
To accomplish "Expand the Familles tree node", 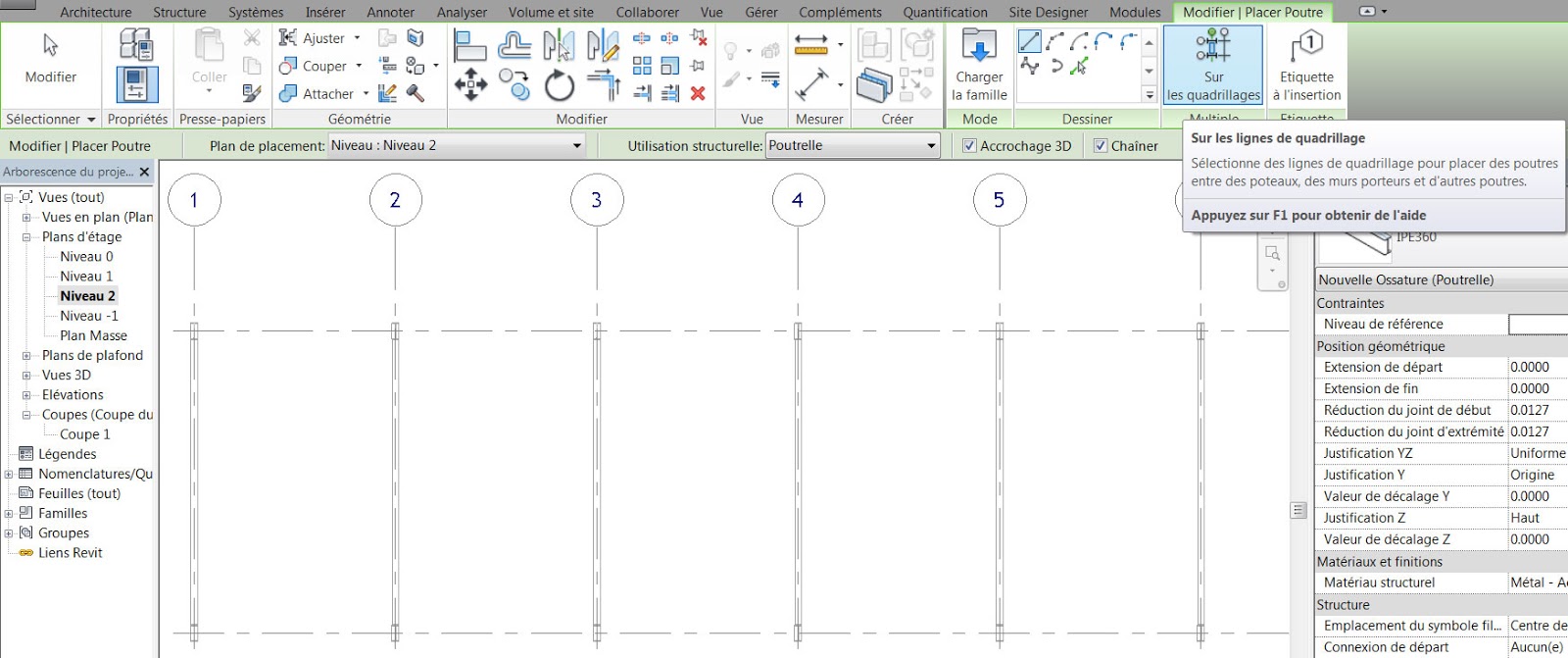I will click(x=9, y=513).
